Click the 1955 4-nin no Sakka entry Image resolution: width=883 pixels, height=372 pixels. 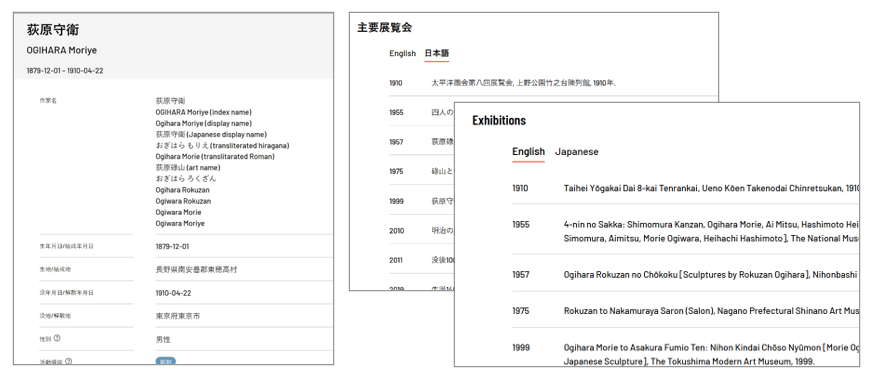pyautogui.click(x=685, y=231)
